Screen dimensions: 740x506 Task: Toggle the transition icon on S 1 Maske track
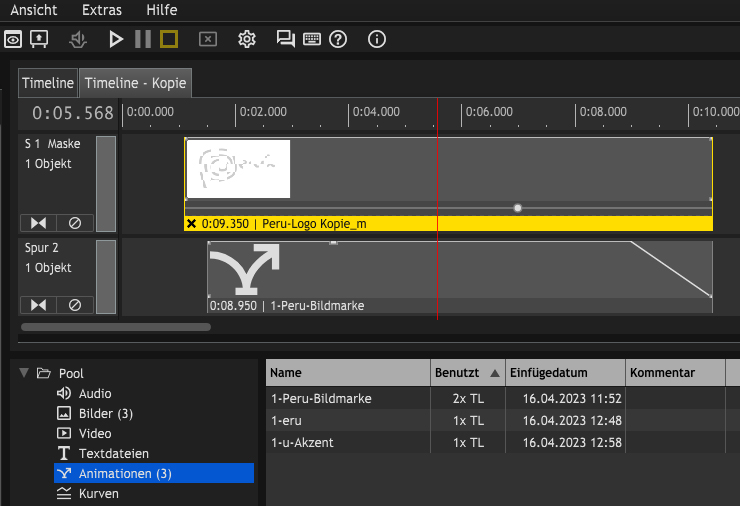pos(38,223)
